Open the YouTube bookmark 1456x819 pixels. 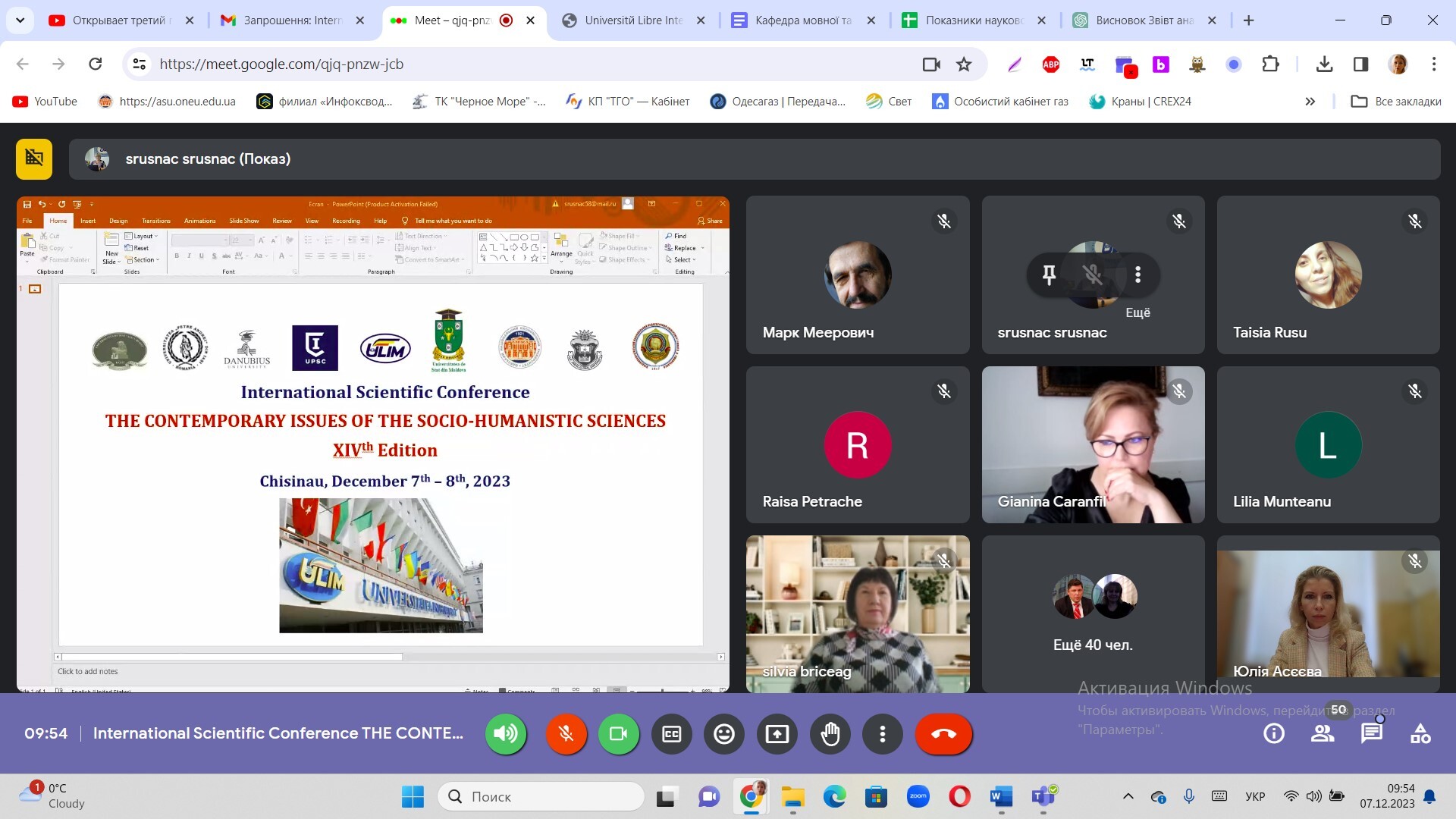45,102
